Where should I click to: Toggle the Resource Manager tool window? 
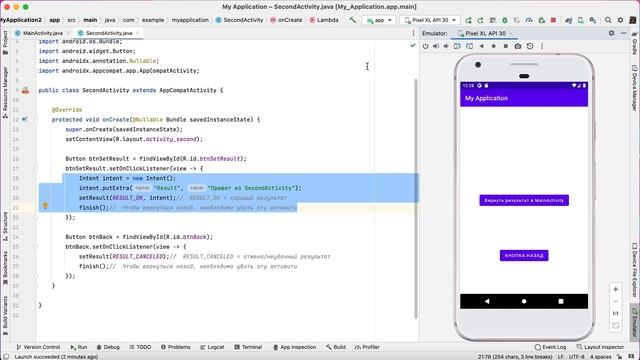click(x=5, y=93)
